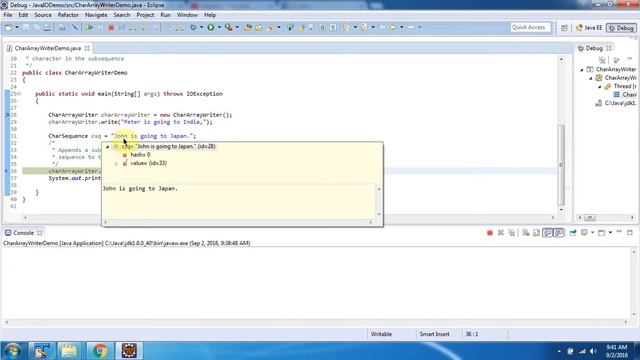
Task: Click the Resume debug button
Action: (x=89, y=27)
